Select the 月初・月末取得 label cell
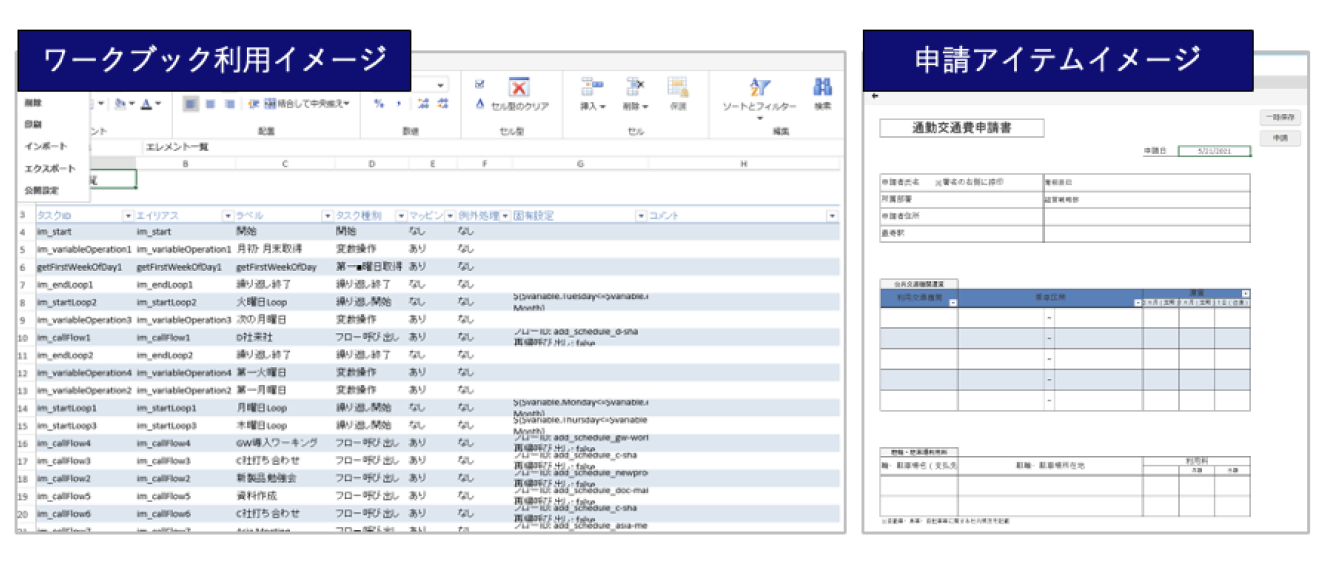Screen dimensions: 1336x572 click(x=284, y=249)
